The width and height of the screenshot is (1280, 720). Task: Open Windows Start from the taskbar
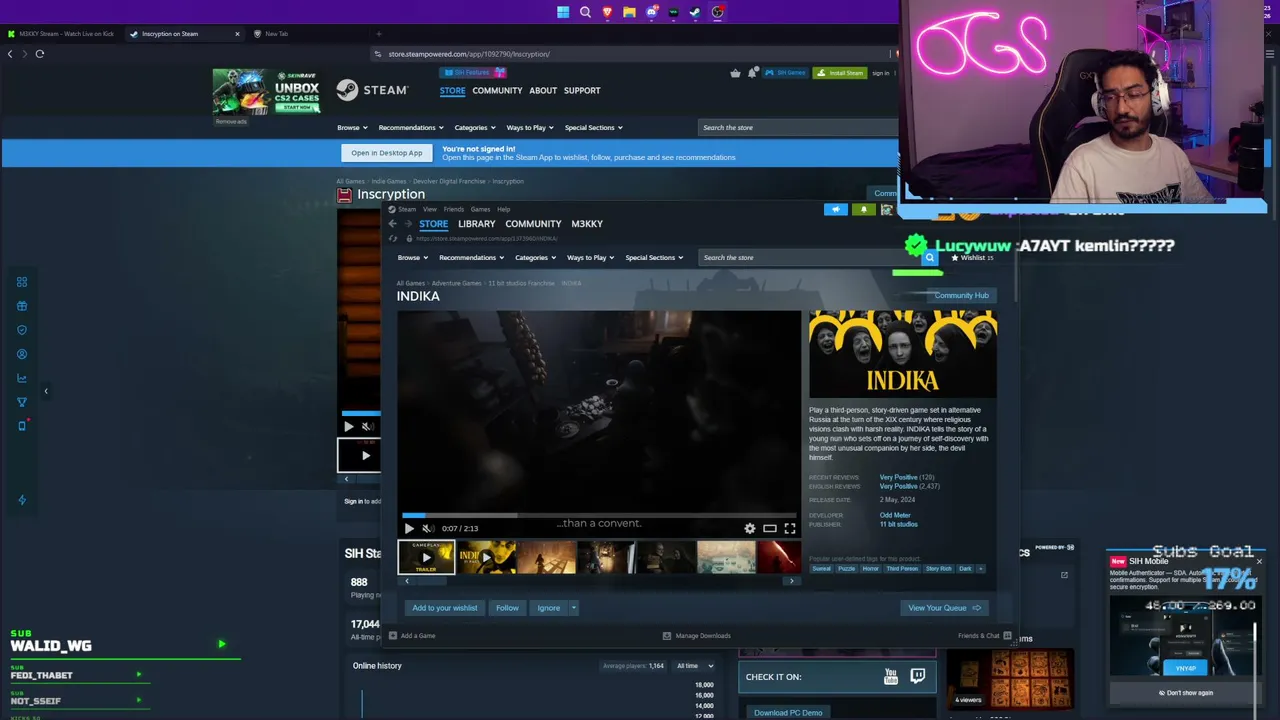pyautogui.click(x=563, y=12)
